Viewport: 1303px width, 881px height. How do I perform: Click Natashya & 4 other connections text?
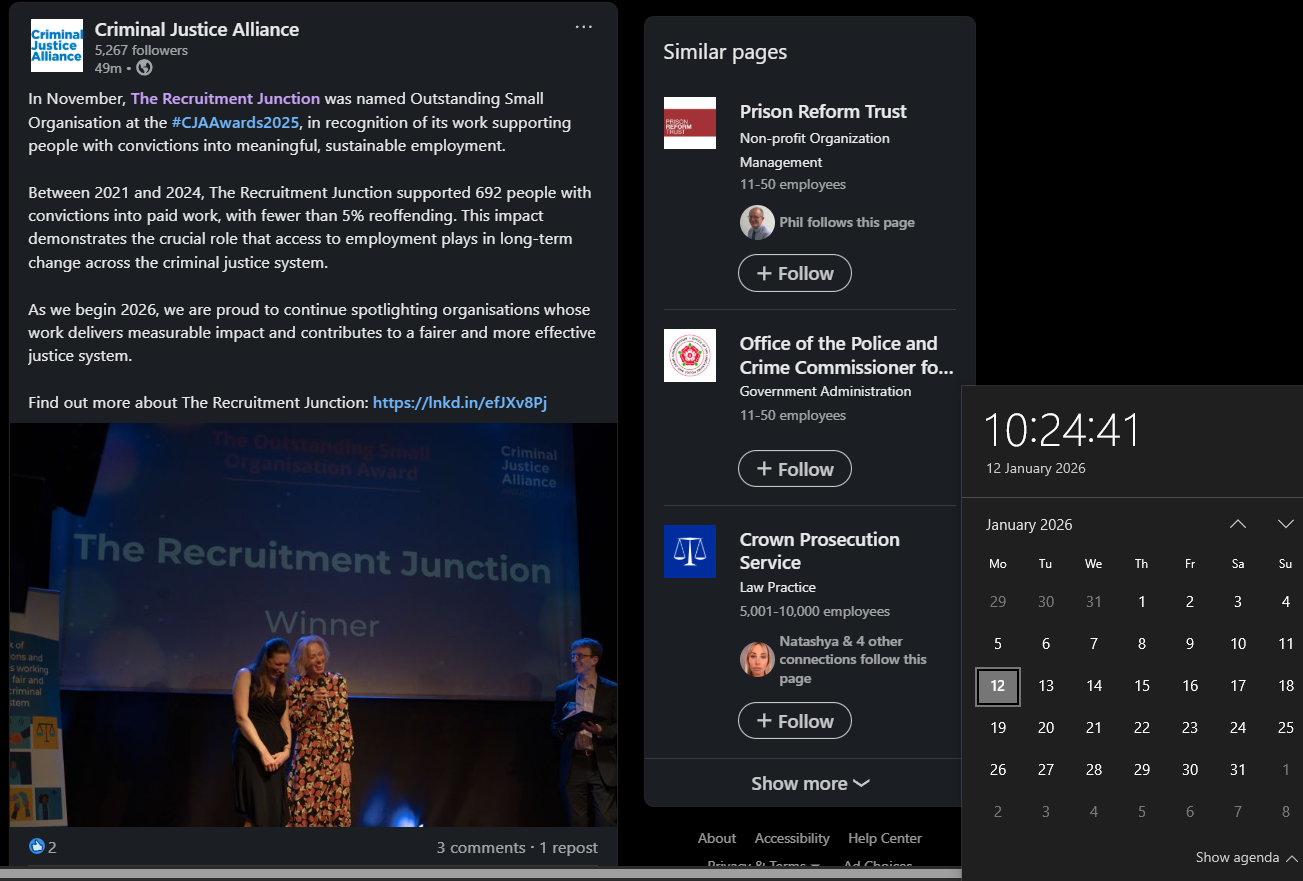coord(853,660)
